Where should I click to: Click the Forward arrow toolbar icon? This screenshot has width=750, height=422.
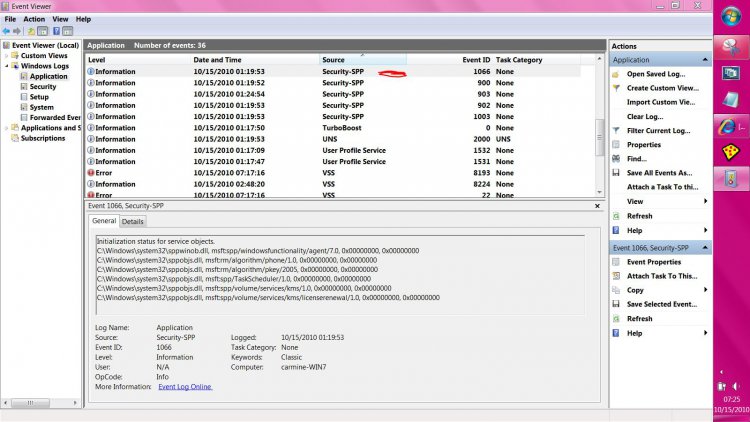tap(17, 31)
